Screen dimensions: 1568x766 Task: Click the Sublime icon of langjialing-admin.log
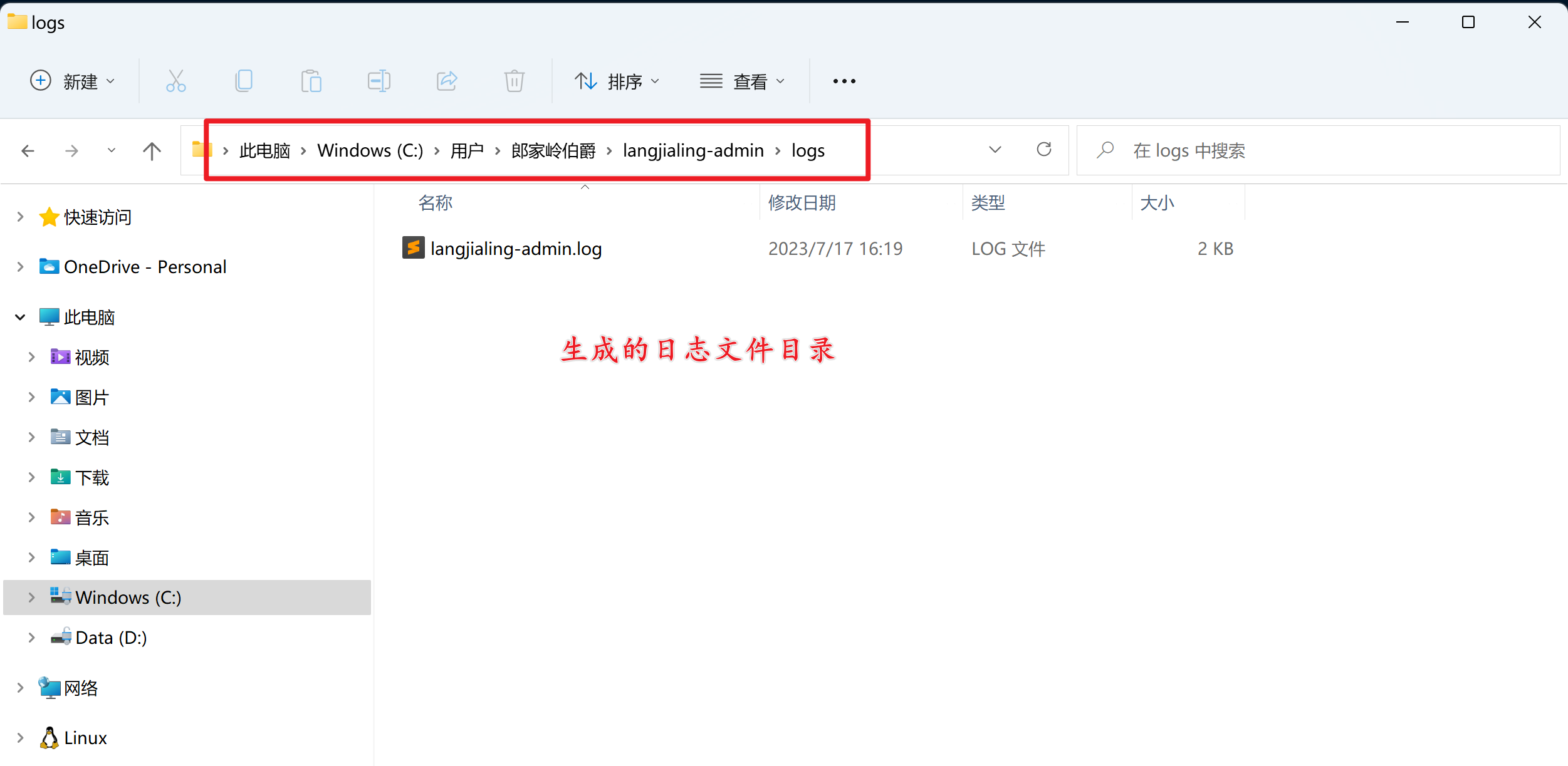[414, 248]
